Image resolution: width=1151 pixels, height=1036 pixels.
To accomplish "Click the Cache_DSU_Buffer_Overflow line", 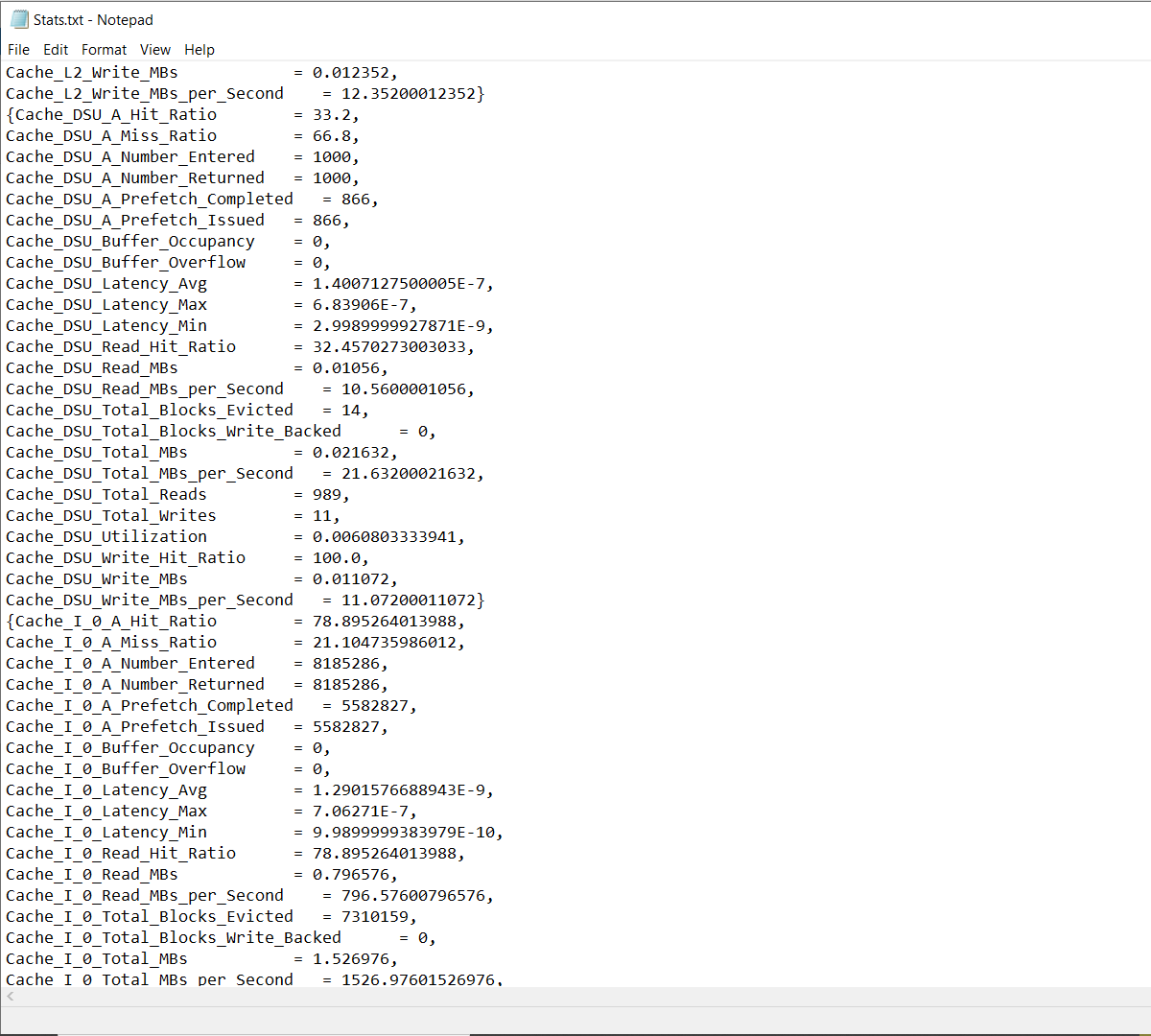I will (x=168, y=263).
